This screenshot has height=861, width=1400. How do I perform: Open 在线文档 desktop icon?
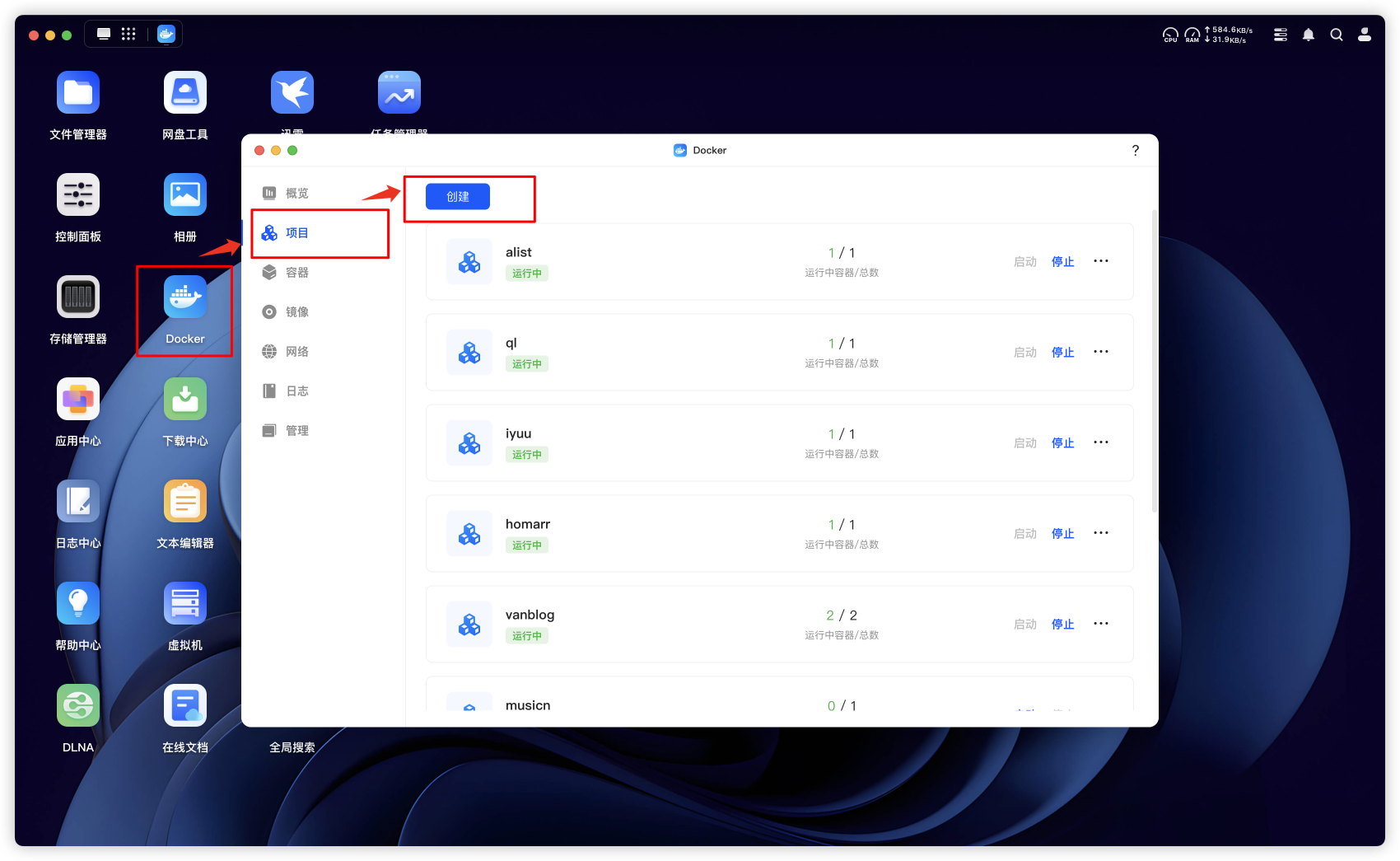185,705
